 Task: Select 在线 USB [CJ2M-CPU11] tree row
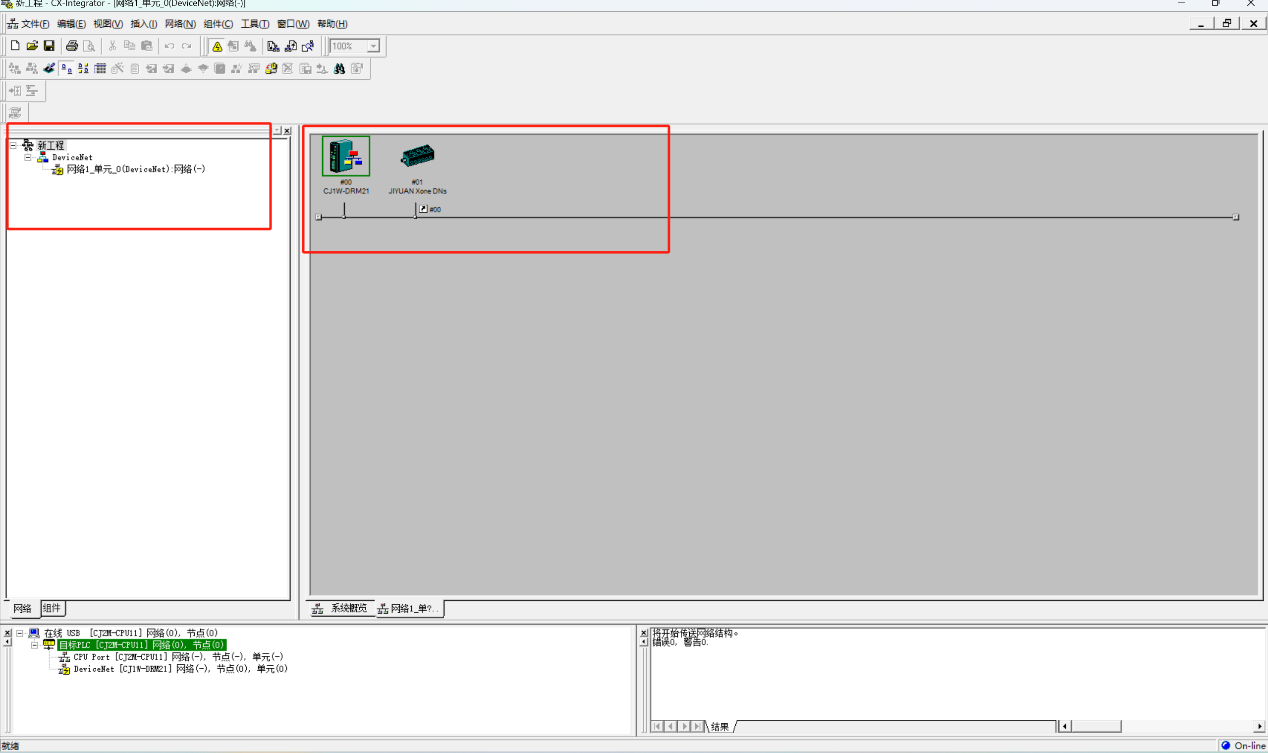coord(131,633)
